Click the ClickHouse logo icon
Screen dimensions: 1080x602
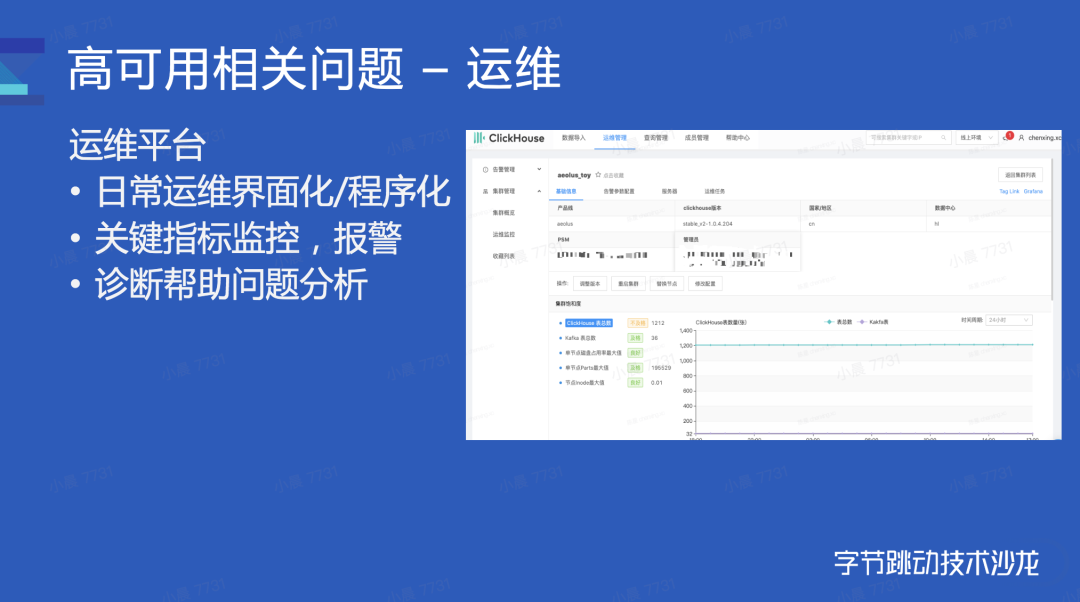click(479, 138)
